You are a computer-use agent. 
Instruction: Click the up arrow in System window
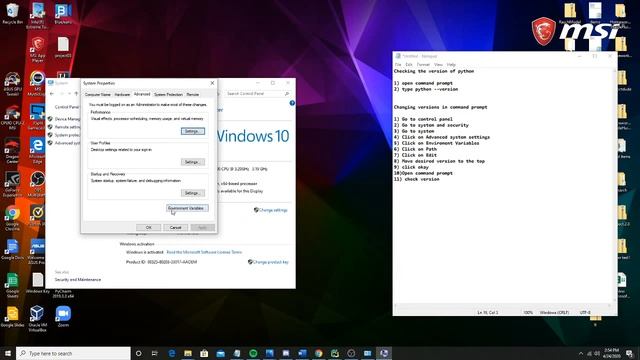click(x=76, y=93)
